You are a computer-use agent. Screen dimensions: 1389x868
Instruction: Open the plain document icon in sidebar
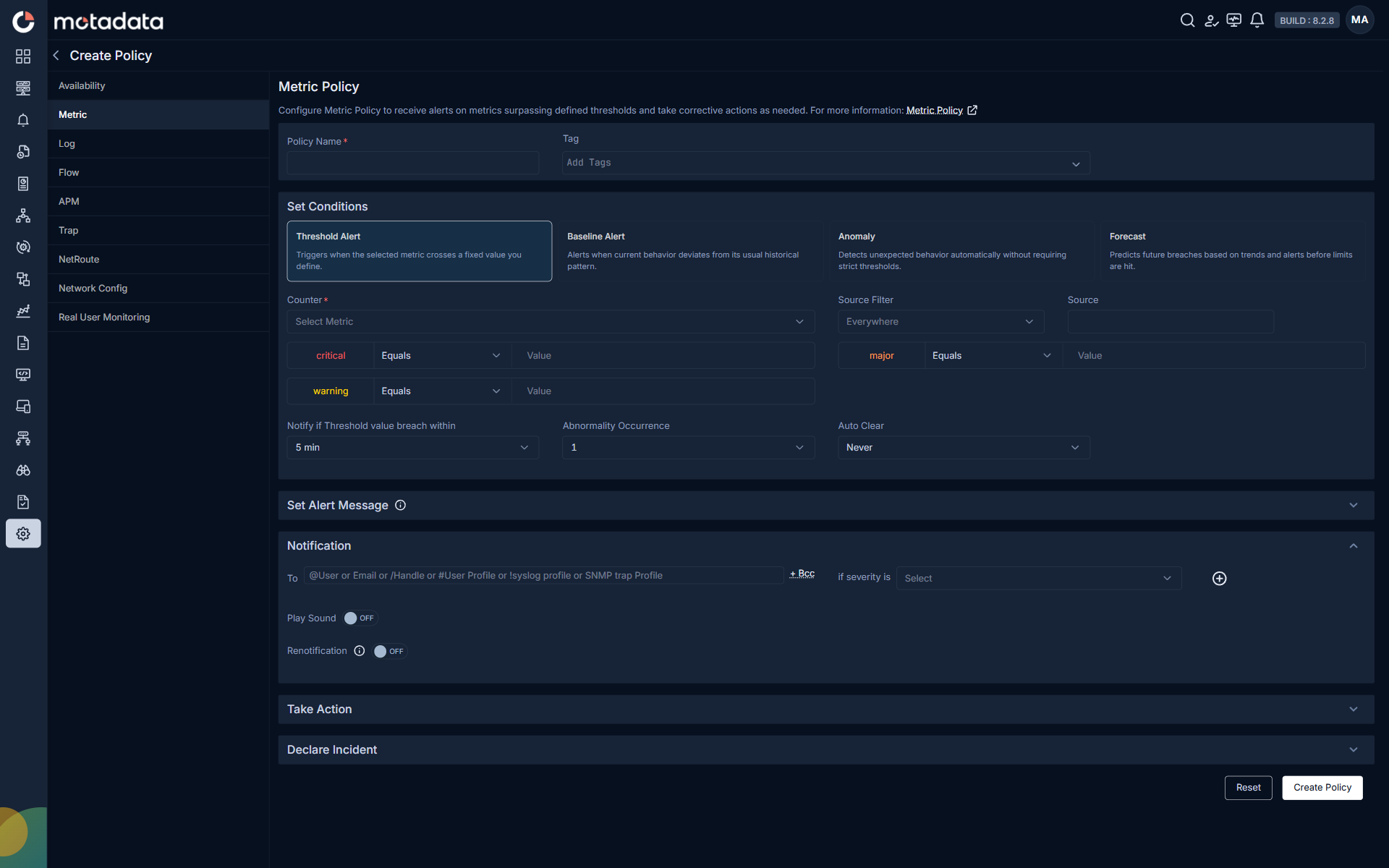23,343
